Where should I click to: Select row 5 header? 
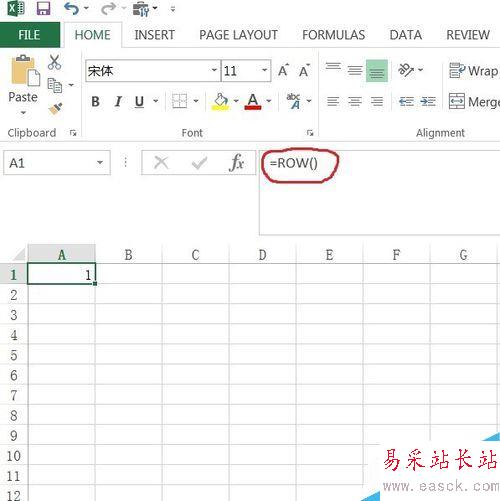tap(14, 355)
